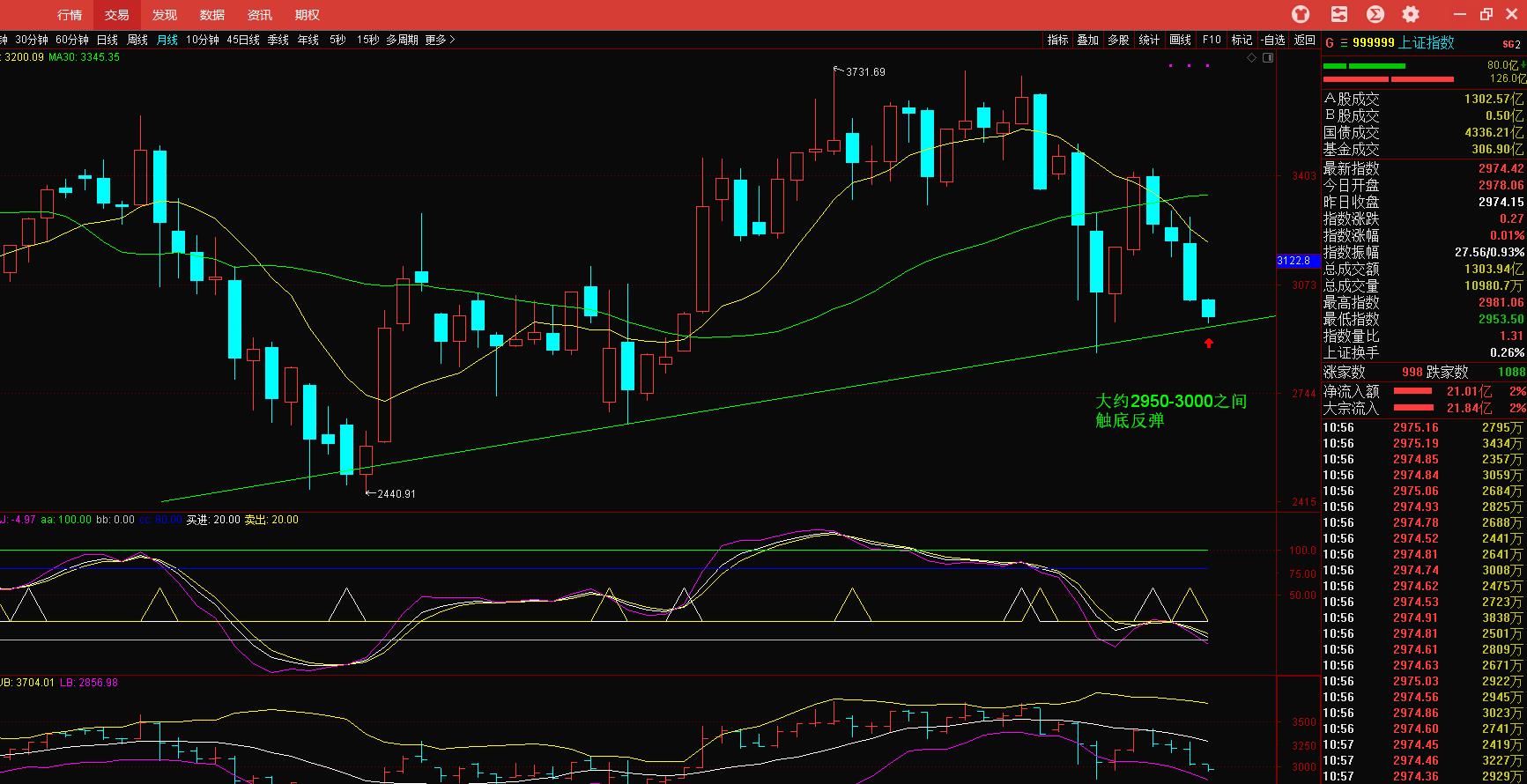Click the 999999 stock code
Image resolution: width=1527 pixels, height=784 pixels.
point(1373,42)
